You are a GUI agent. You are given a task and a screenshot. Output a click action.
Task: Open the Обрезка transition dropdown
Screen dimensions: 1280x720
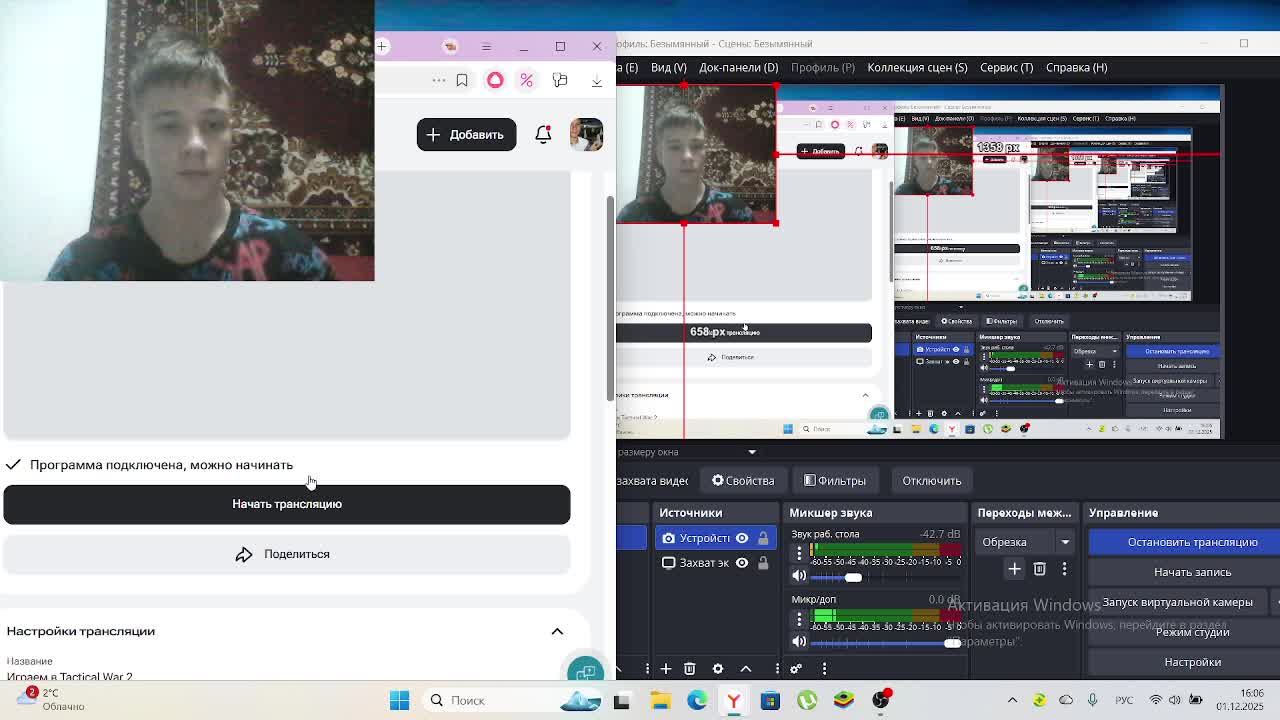pos(1026,542)
